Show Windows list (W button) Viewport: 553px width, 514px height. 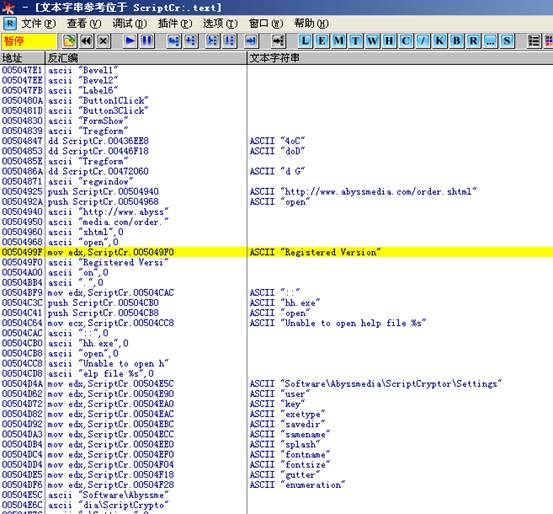click(x=372, y=41)
